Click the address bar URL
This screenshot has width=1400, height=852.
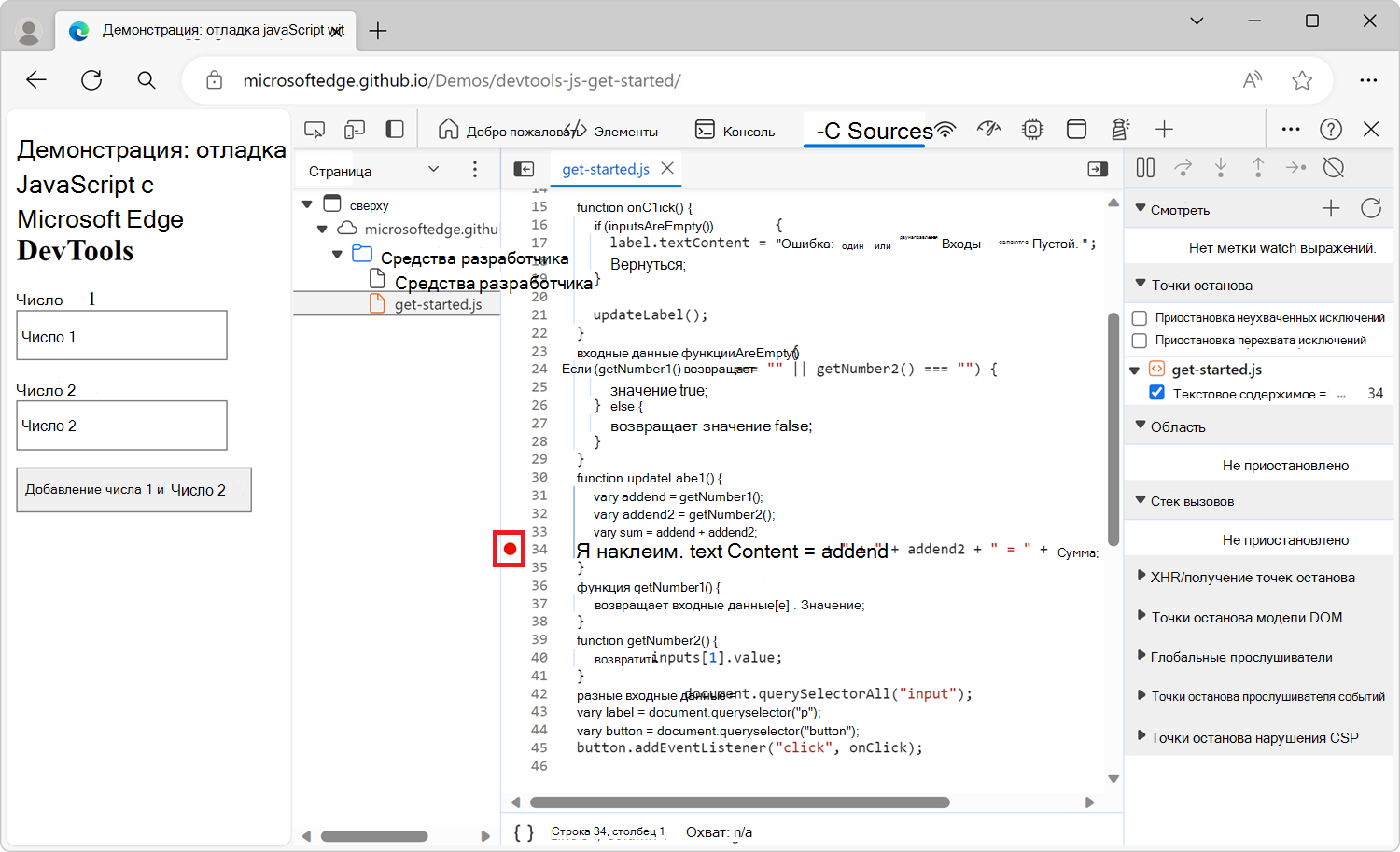pos(462,80)
